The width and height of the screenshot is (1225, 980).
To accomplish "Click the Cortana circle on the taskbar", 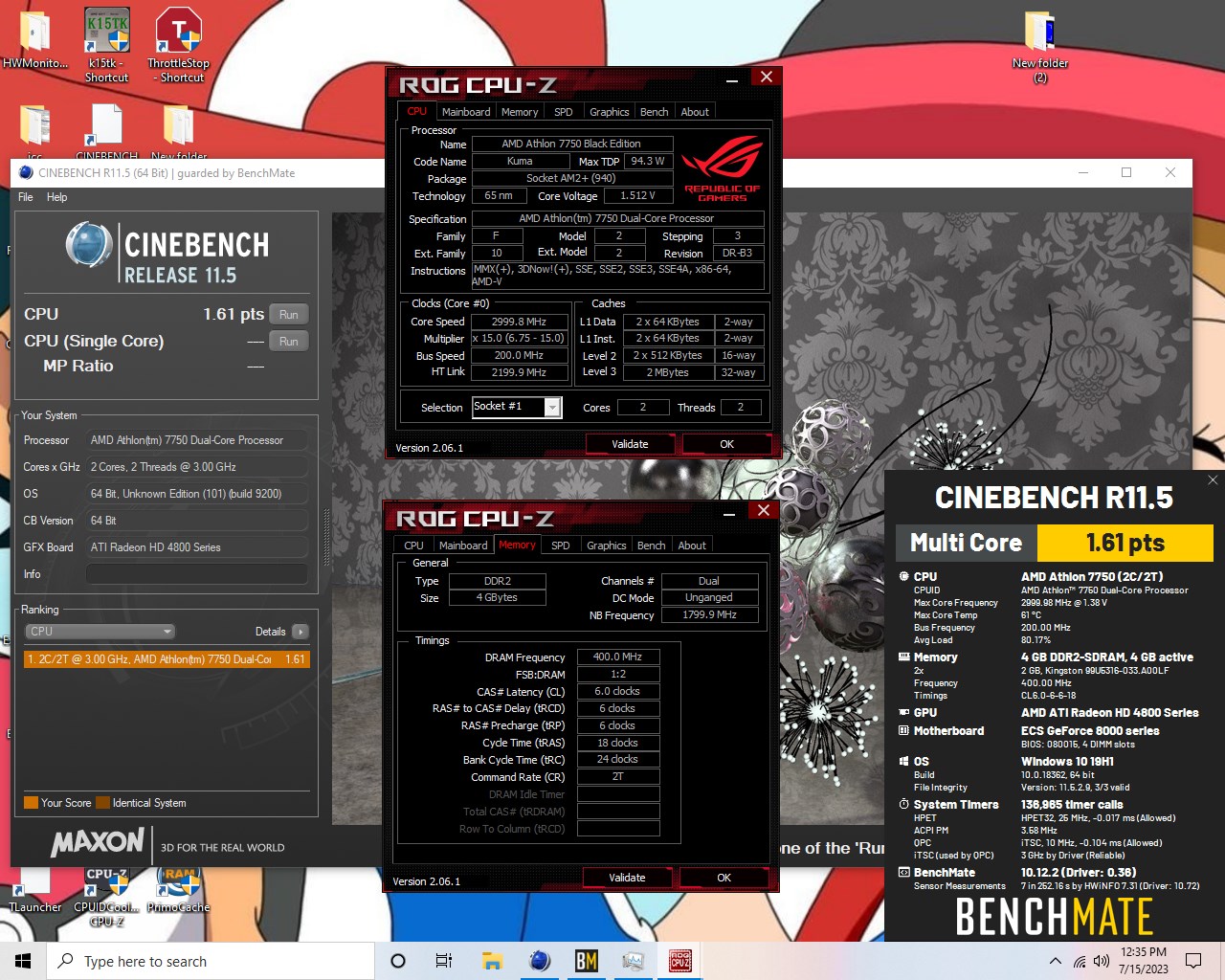I will click(x=398, y=961).
